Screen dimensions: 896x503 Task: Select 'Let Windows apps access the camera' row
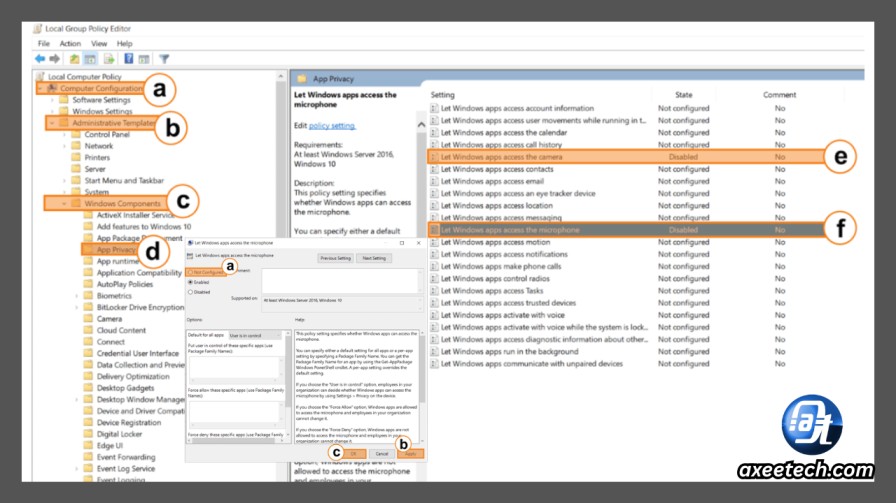click(x=626, y=157)
